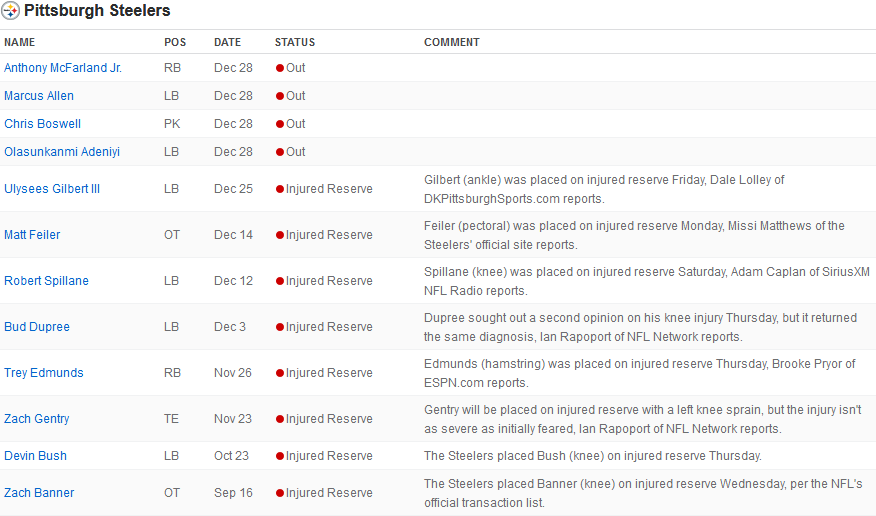876x516 pixels.
Task: Open Zach Banner player page
Action: tap(39, 493)
